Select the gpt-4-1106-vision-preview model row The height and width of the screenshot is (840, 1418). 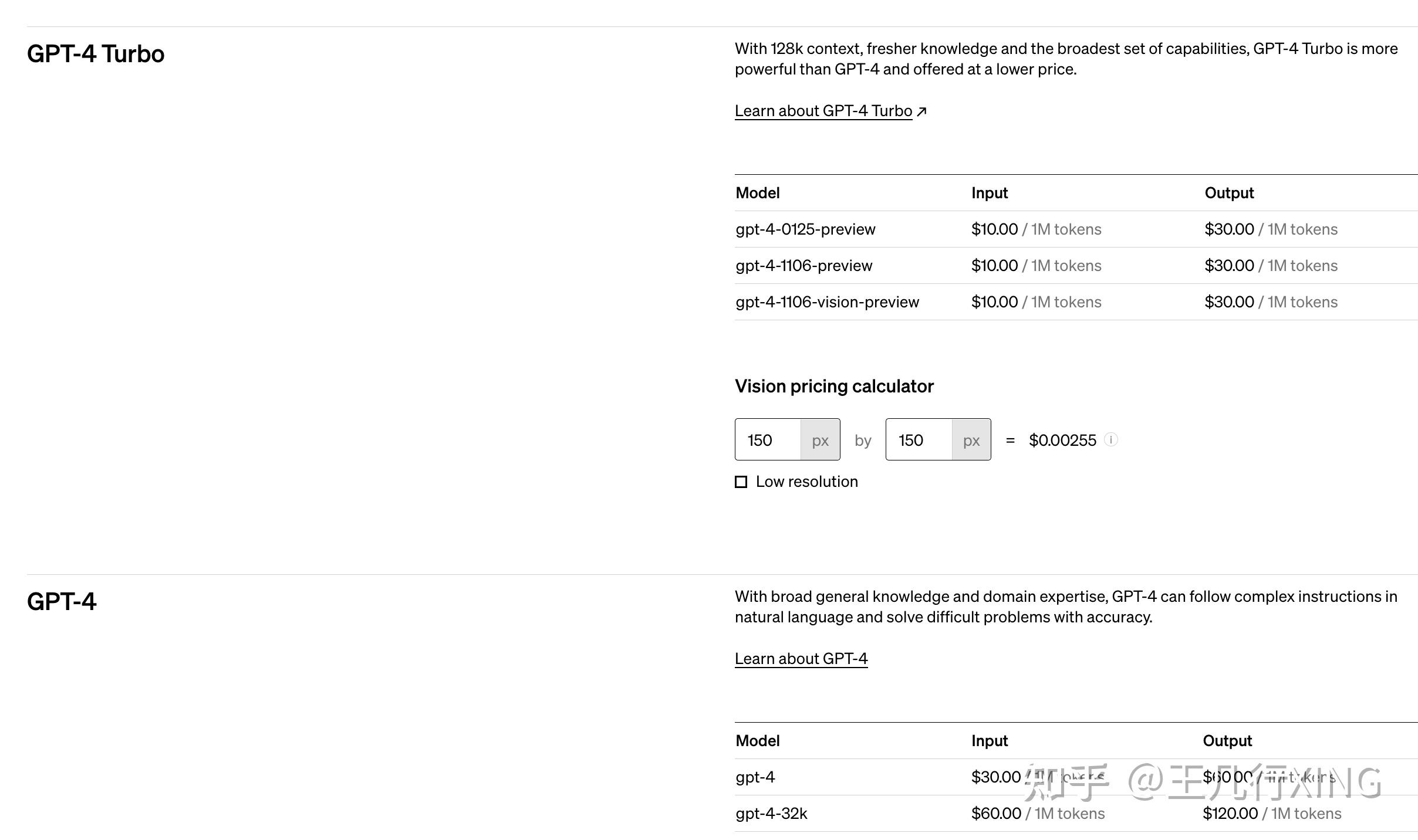(827, 302)
